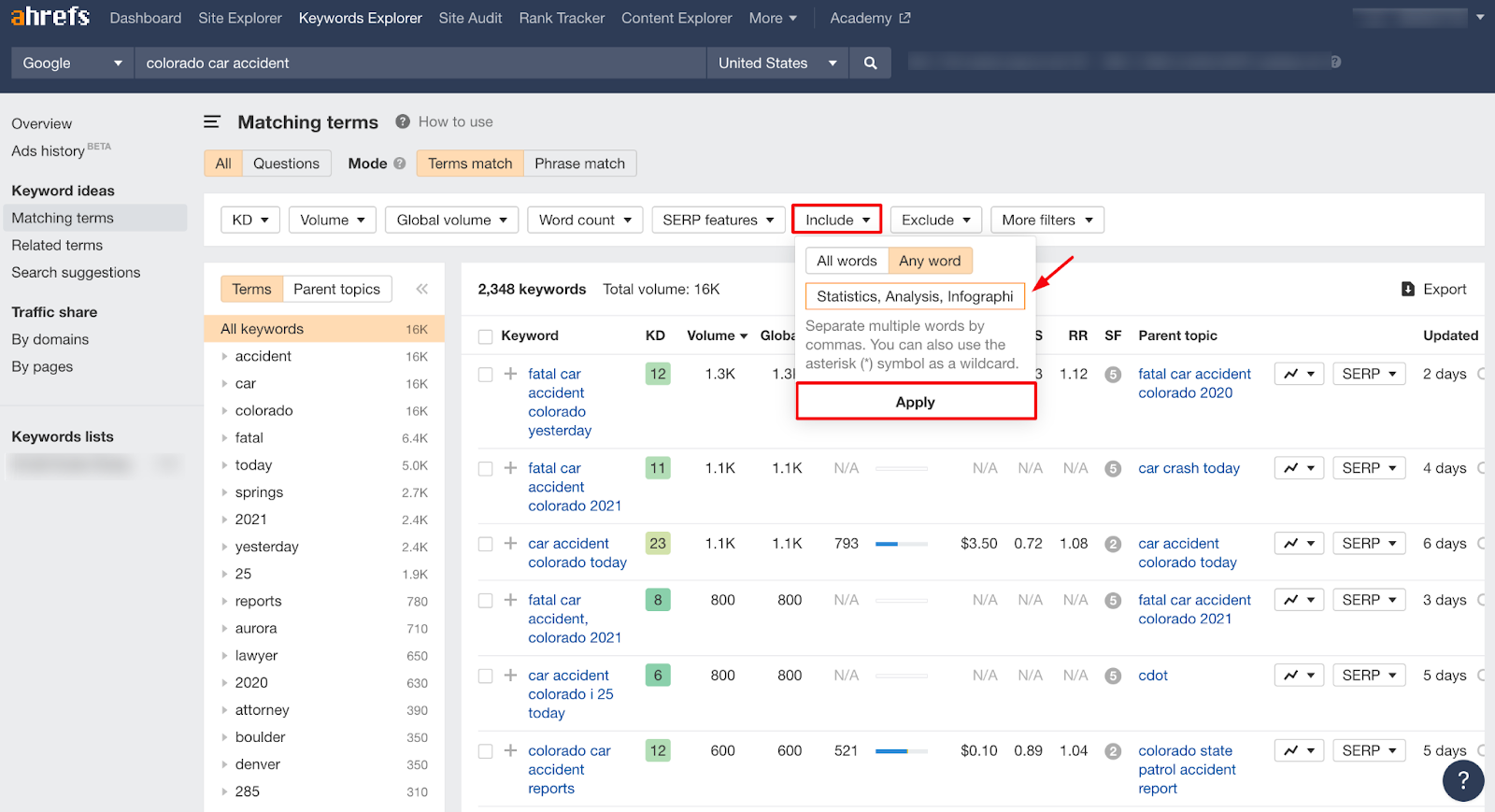1495x812 pixels.
Task: Open the Exclude filter dropdown
Action: pyautogui.click(x=936, y=220)
